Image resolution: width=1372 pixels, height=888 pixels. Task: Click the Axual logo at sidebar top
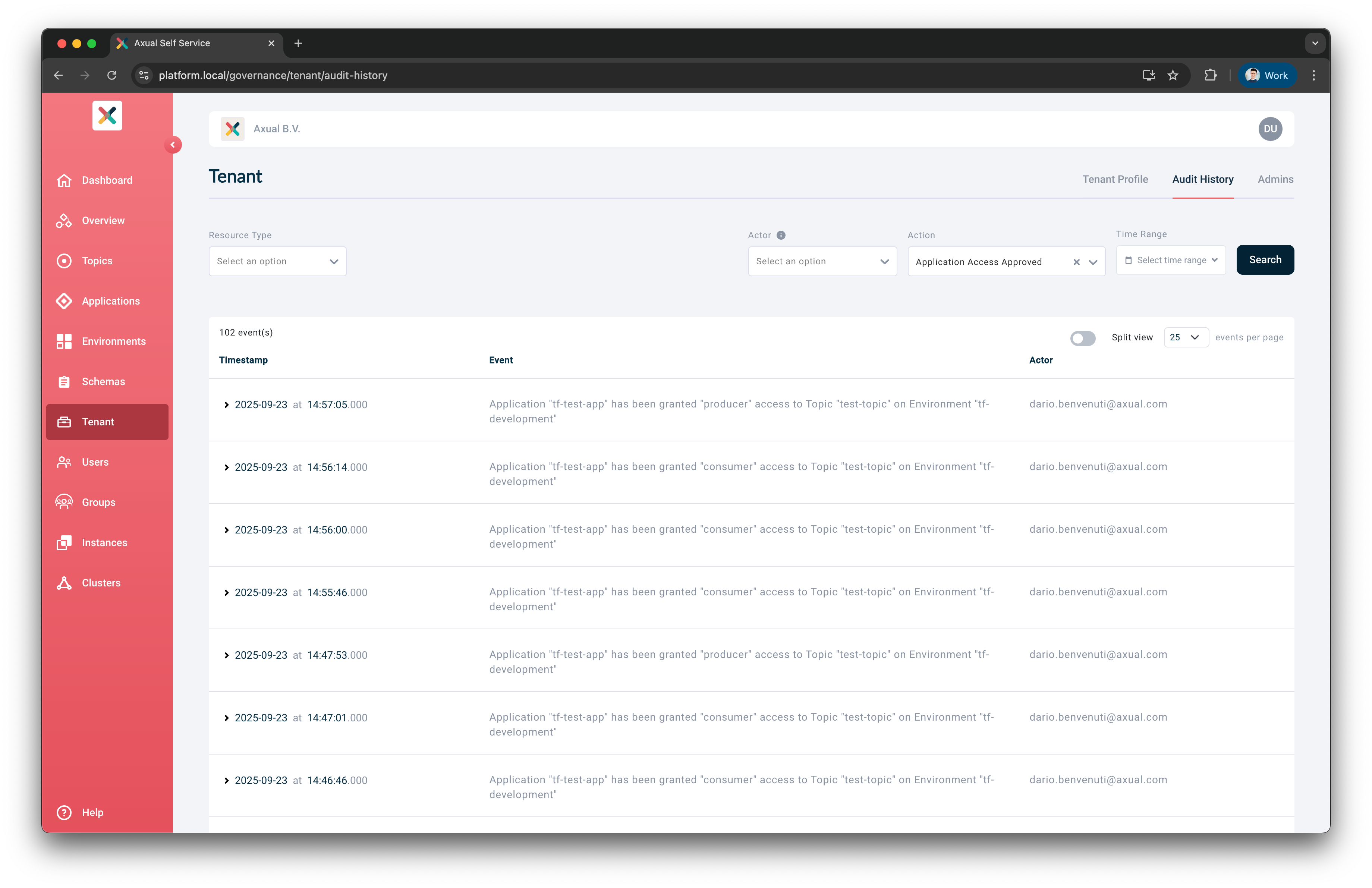pyautogui.click(x=107, y=115)
